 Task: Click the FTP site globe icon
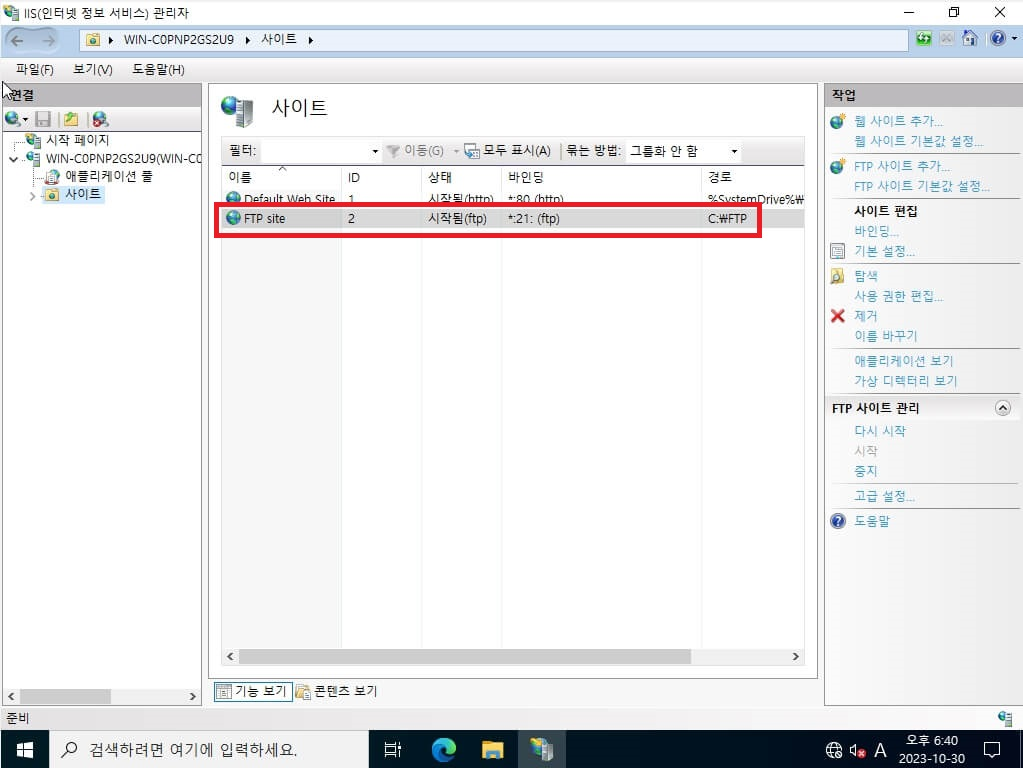(233, 218)
